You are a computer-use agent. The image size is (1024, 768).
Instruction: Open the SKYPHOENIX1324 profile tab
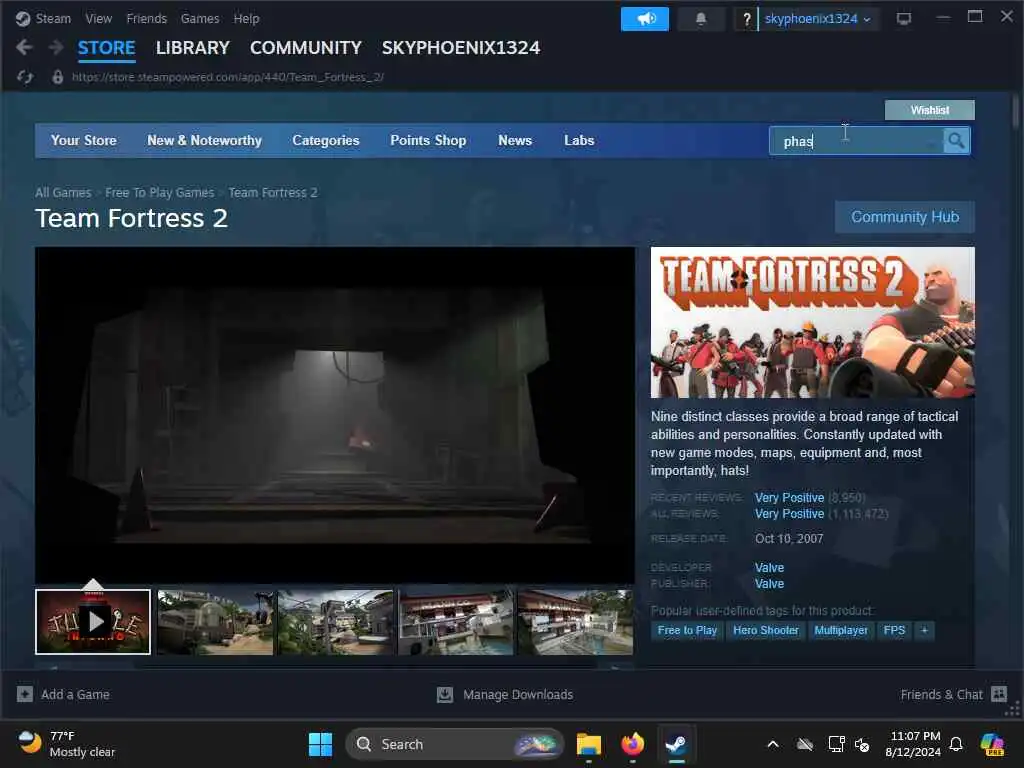pos(460,48)
